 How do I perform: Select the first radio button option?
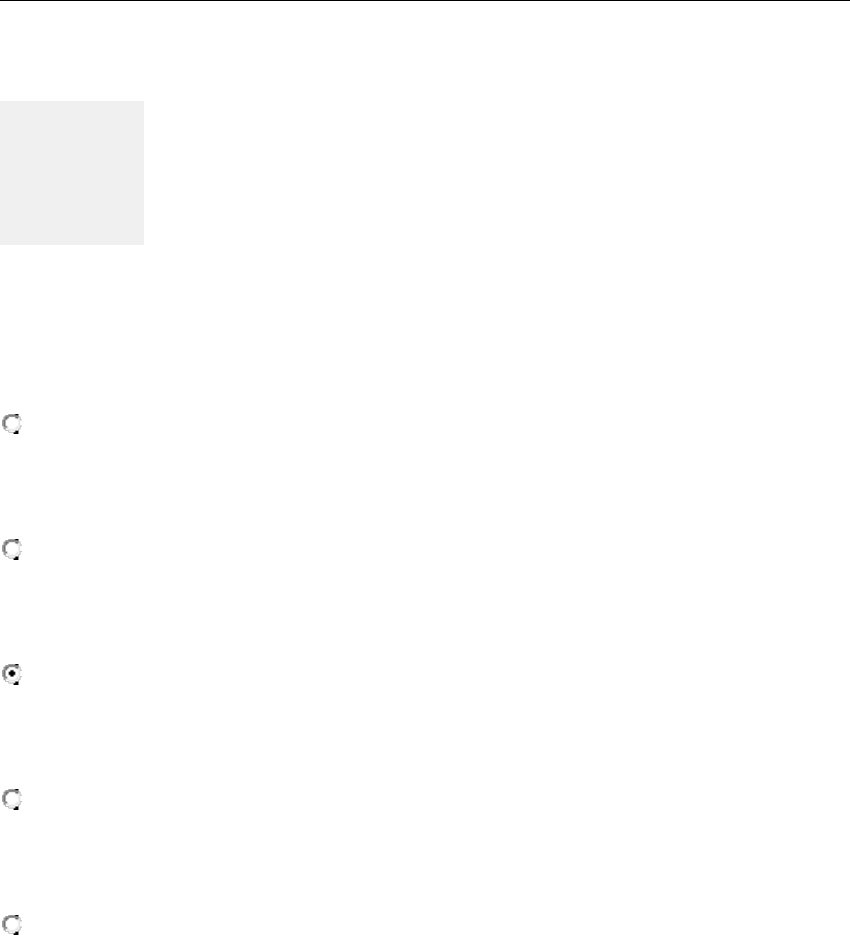(13, 425)
